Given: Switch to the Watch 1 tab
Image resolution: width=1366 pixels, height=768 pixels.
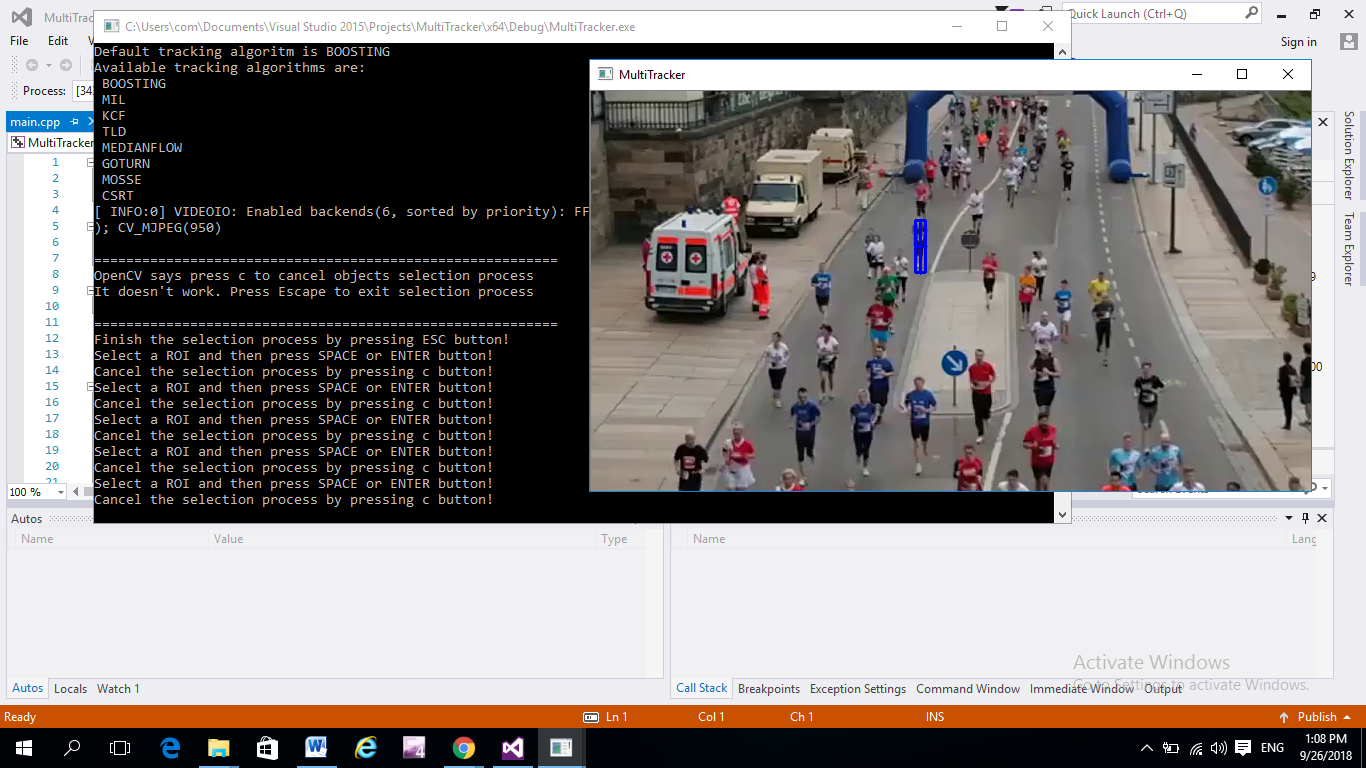Looking at the screenshot, I should click(118, 688).
